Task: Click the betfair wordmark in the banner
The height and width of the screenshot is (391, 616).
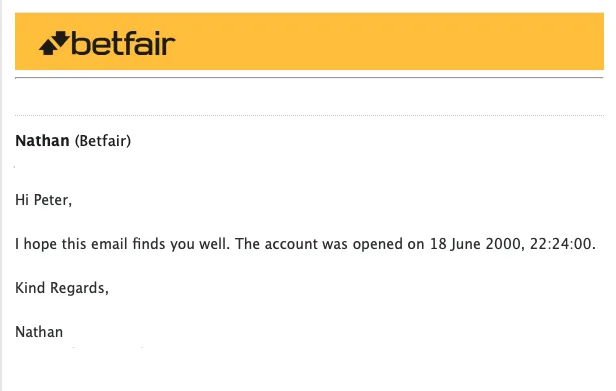Action: (123, 43)
